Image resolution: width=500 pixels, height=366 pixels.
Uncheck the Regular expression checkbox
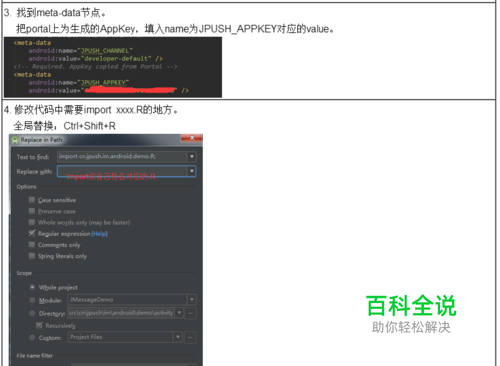[x=32, y=233]
